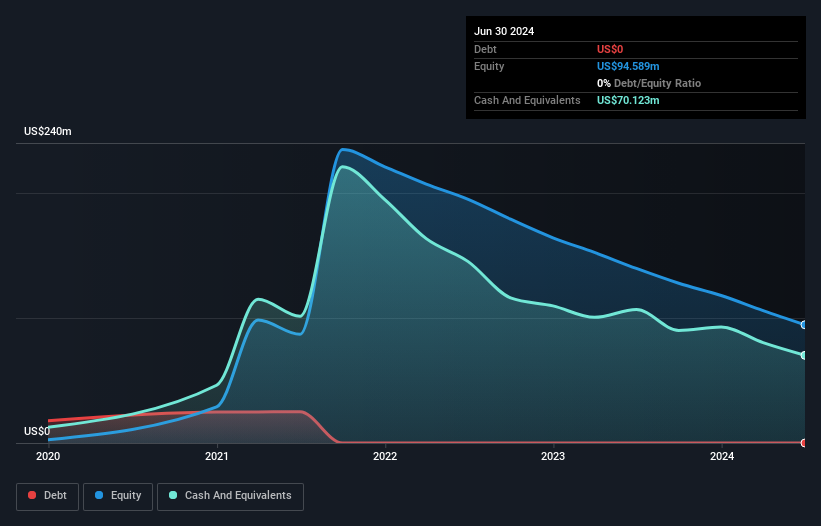
Task: Toggle the Equity legend button
Action: click(x=118, y=496)
